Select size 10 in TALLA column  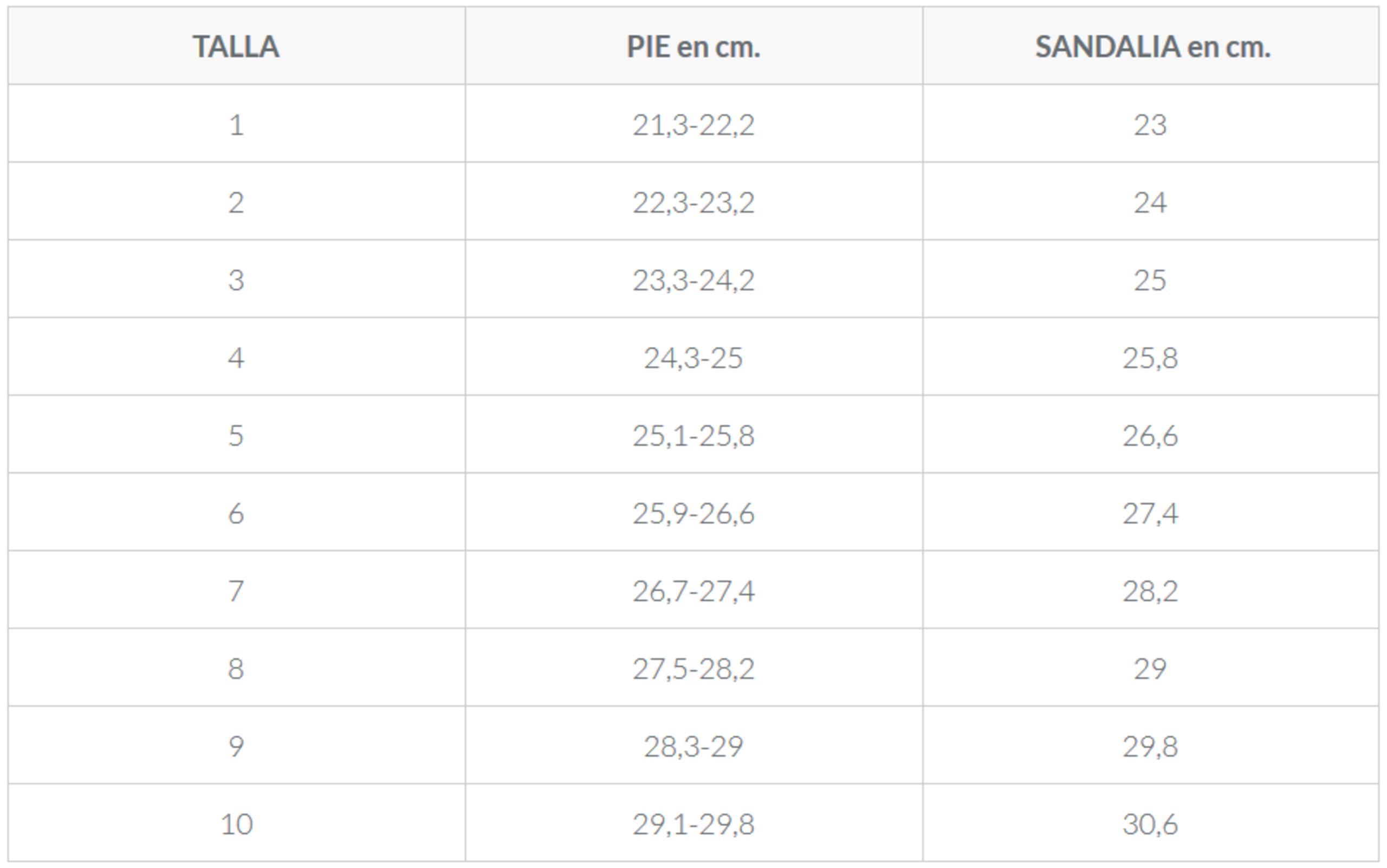click(236, 823)
